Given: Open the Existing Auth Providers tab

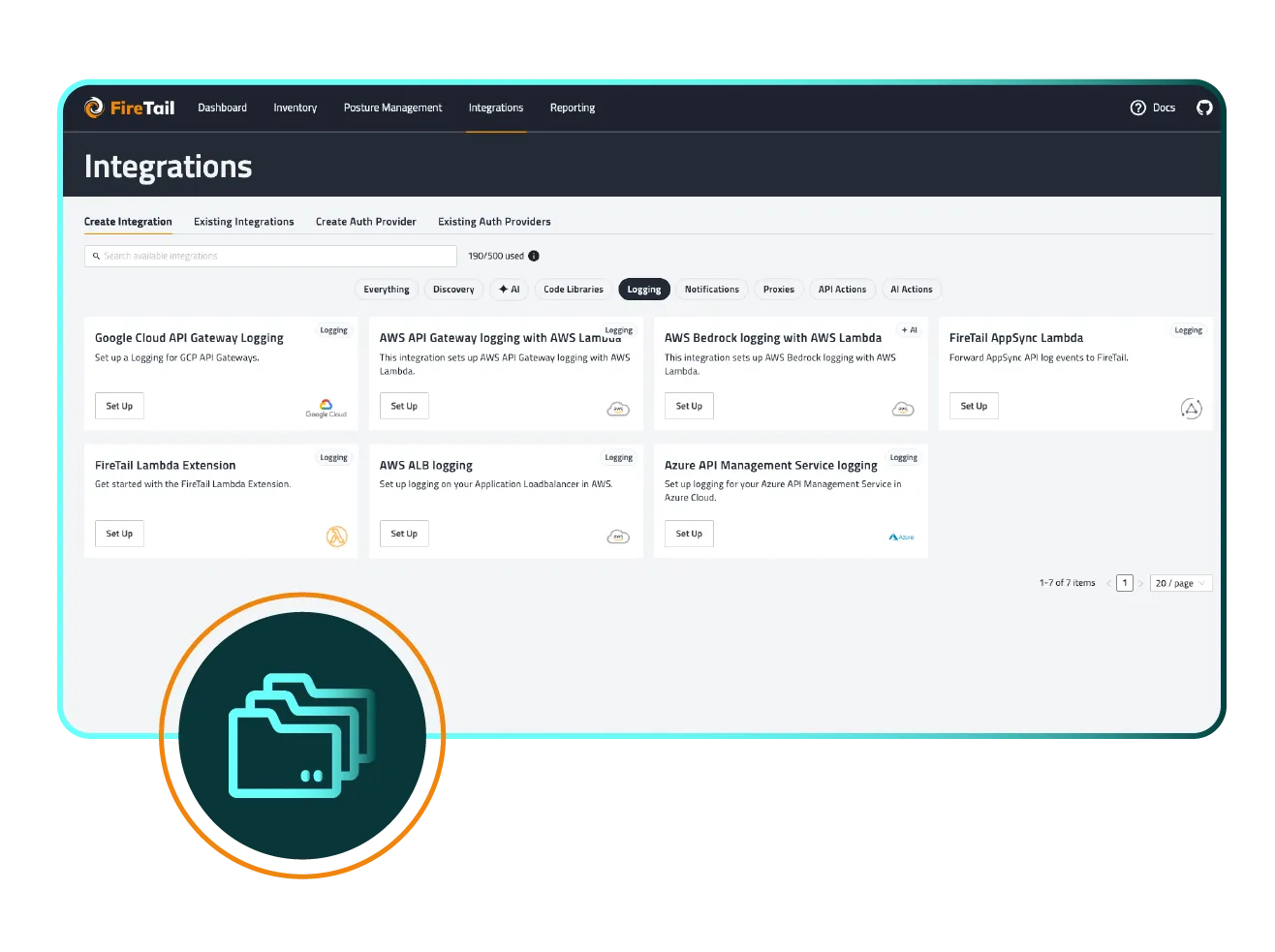Looking at the screenshot, I should (x=494, y=222).
